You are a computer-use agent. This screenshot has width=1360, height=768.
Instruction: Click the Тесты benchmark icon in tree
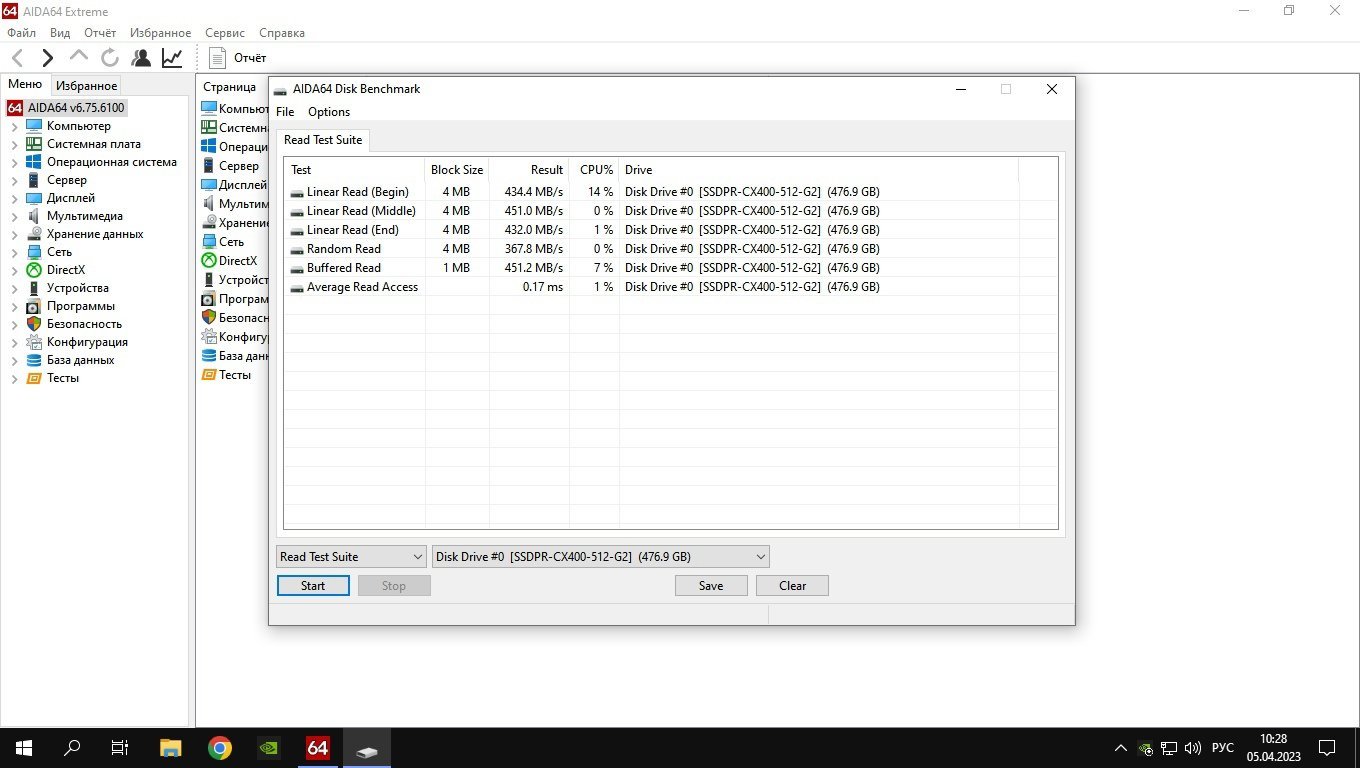[x=34, y=378]
